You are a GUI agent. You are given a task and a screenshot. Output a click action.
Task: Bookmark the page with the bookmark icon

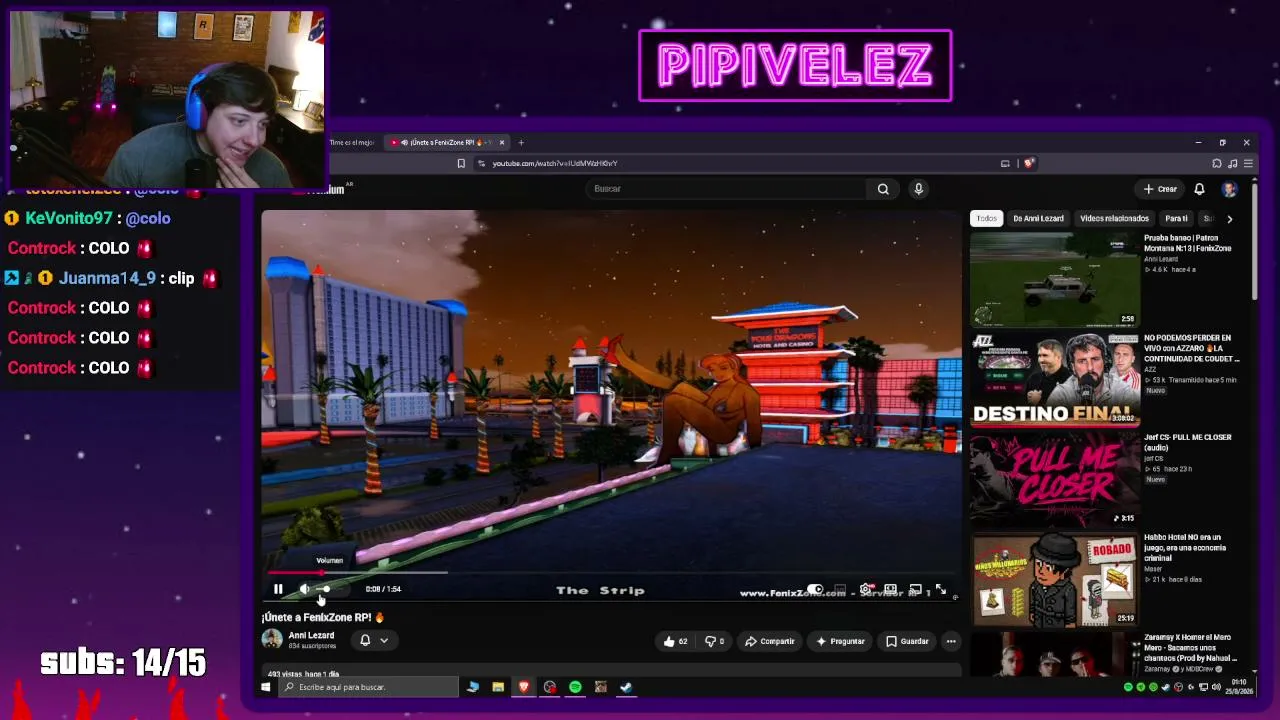tap(461, 163)
